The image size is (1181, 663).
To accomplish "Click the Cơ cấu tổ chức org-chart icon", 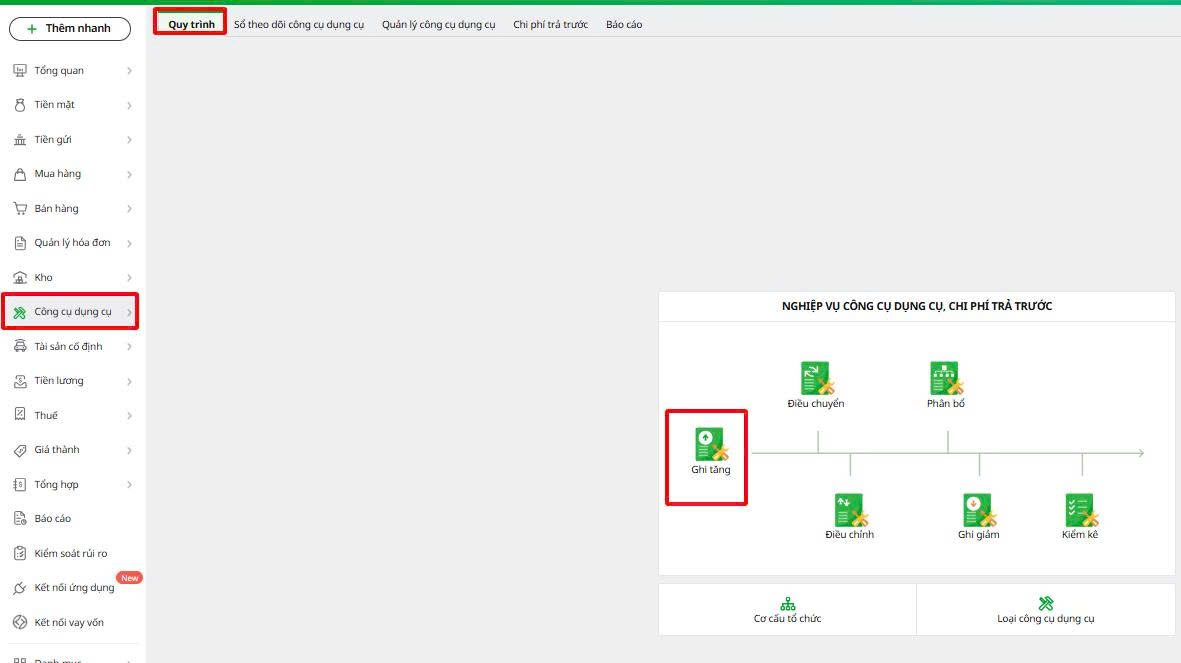I will 788,604.
